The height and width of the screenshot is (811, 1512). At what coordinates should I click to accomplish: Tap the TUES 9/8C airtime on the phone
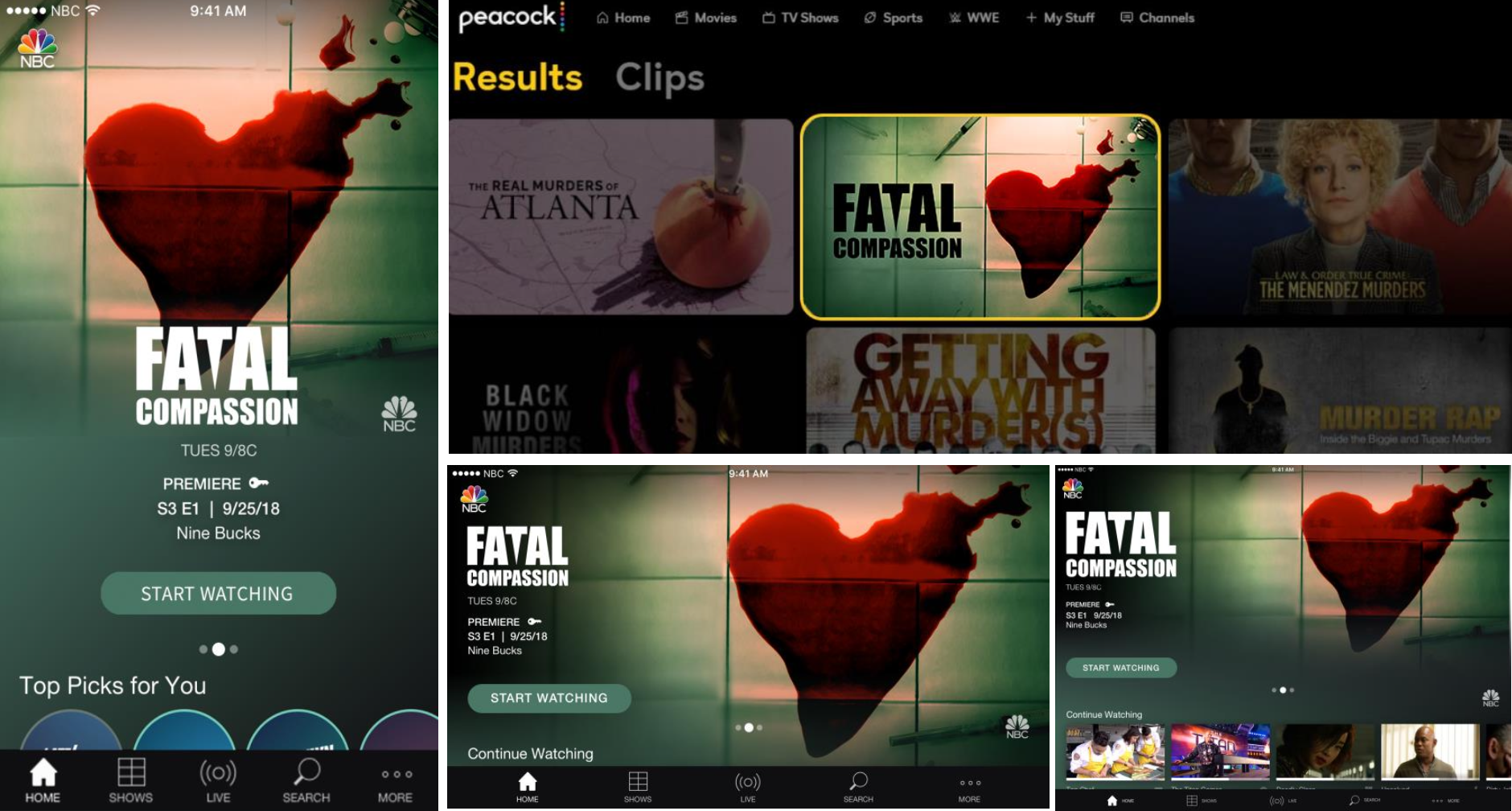click(x=219, y=451)
